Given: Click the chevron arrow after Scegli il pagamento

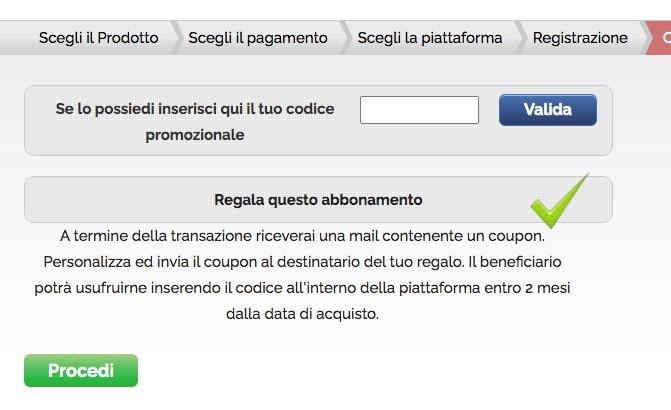Looking at the screenshot, I should pos(346,38).
